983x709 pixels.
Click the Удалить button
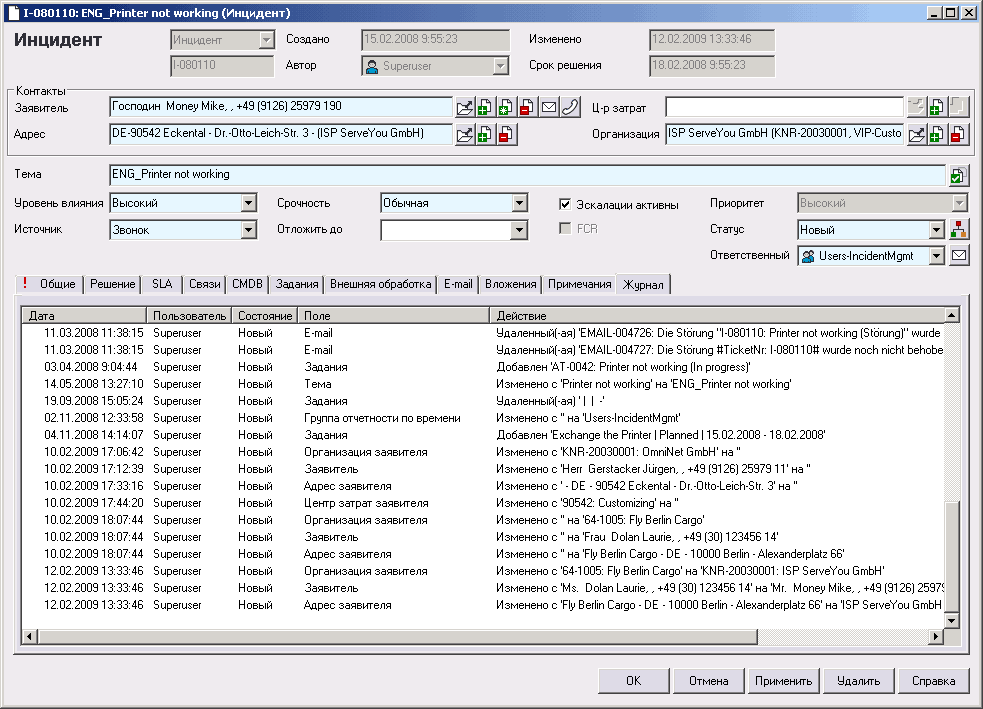tap(858, 681)
